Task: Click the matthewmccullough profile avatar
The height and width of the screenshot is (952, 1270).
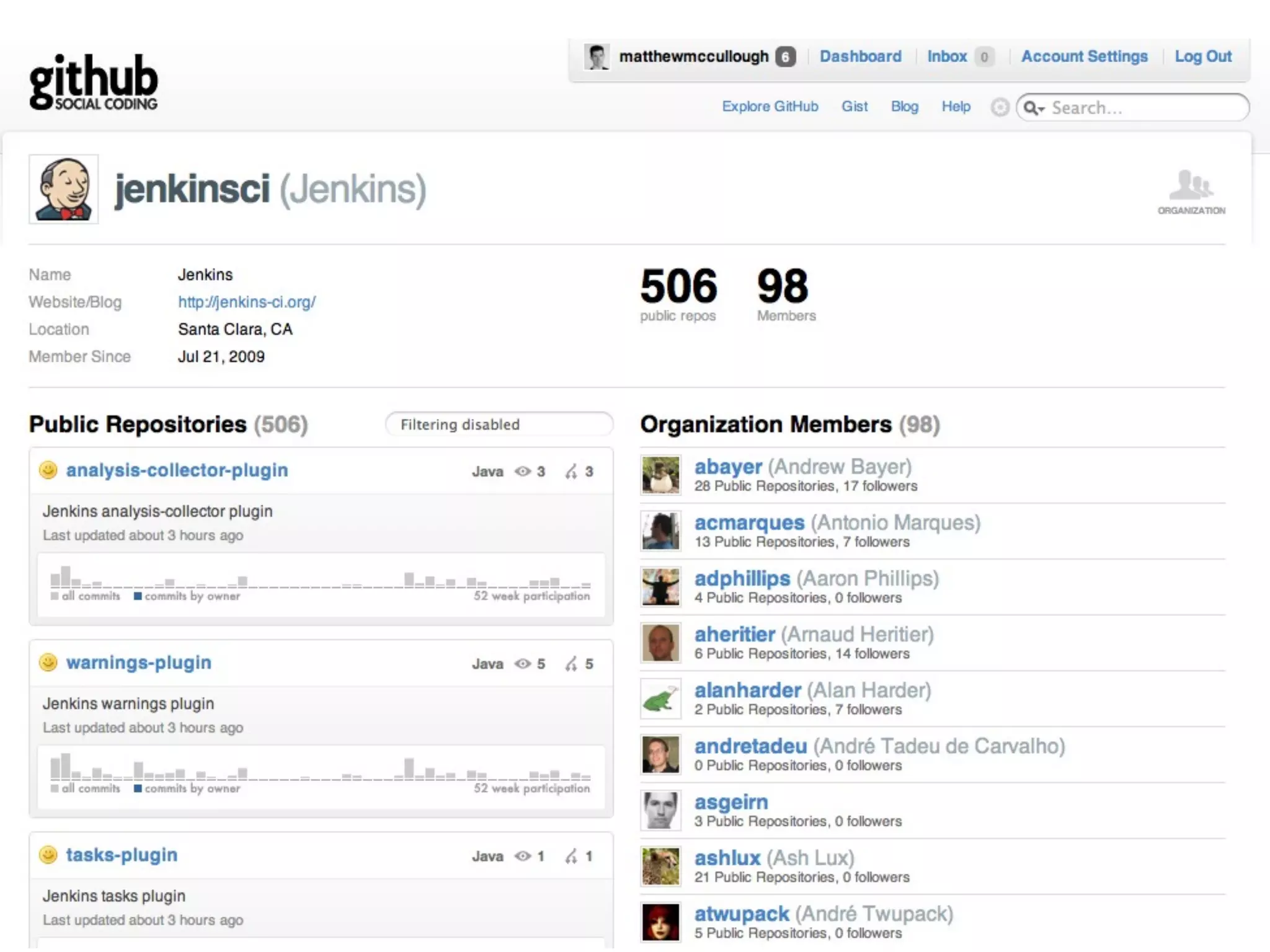Action: pos(597,57)
